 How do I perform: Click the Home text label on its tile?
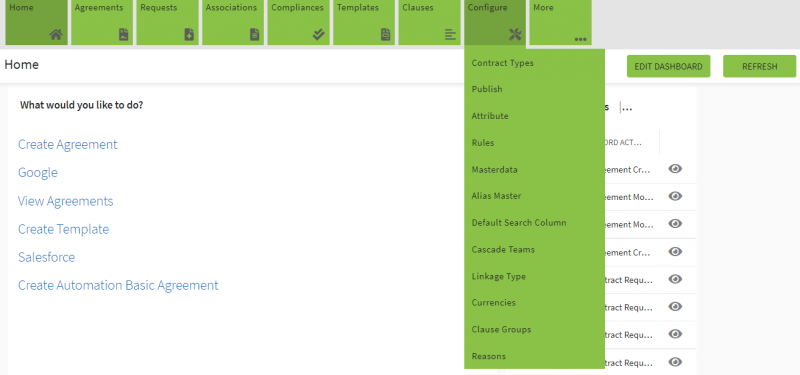[21, 8]
